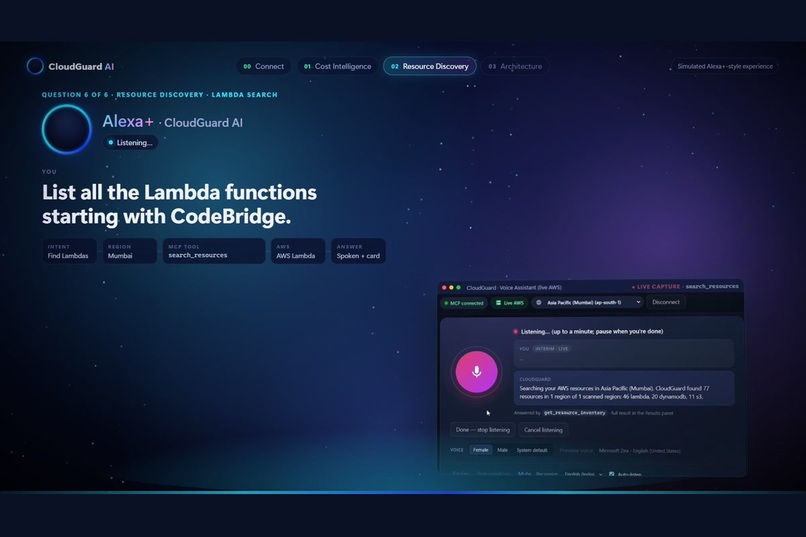Click the Answer Spoken + card chip

point(358,251)
